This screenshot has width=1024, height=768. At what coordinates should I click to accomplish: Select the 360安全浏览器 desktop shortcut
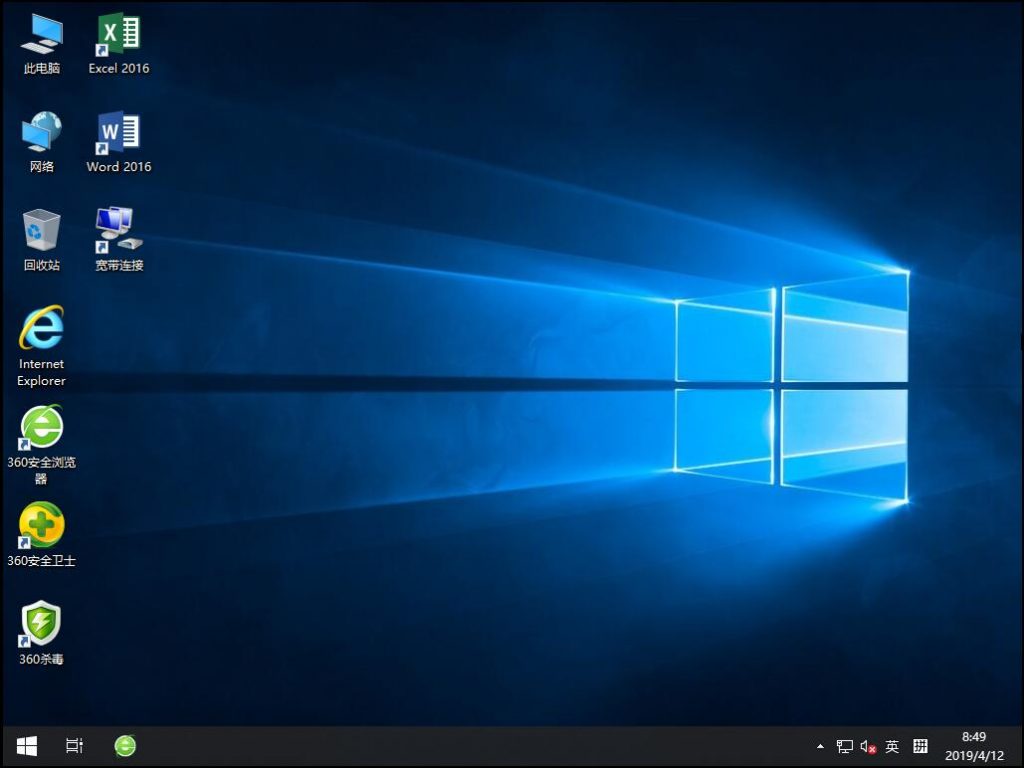tap(41, 445)
